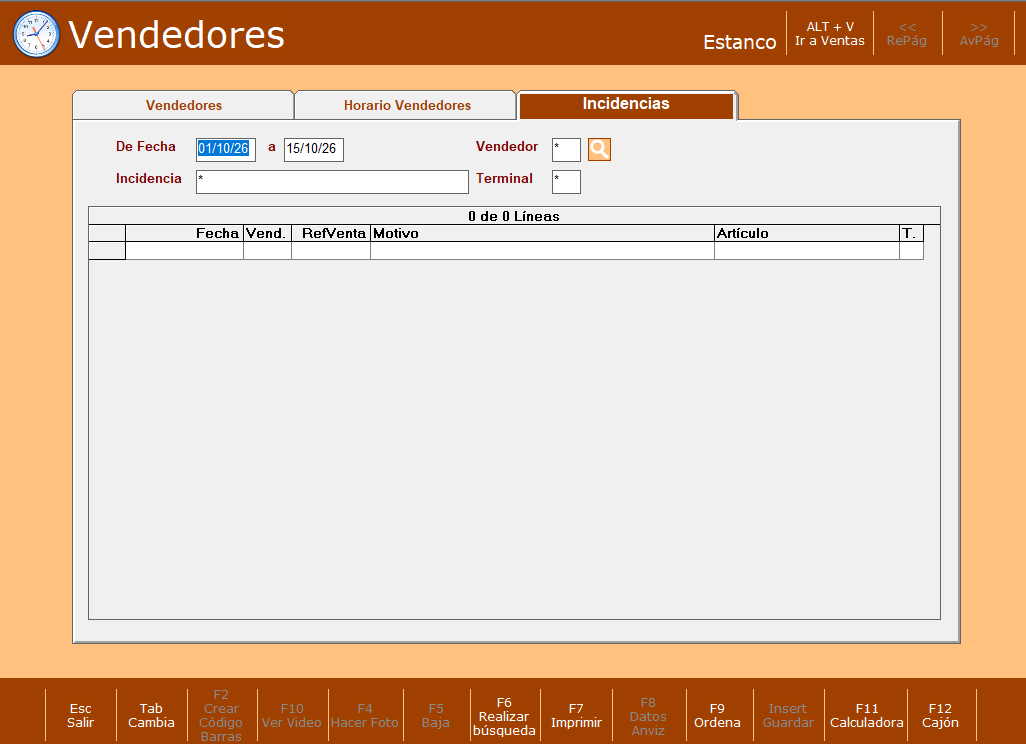The image size is (1026, 744).
Task: Click the T. column header
Action: pyautogui.click(x=911, y=234)
